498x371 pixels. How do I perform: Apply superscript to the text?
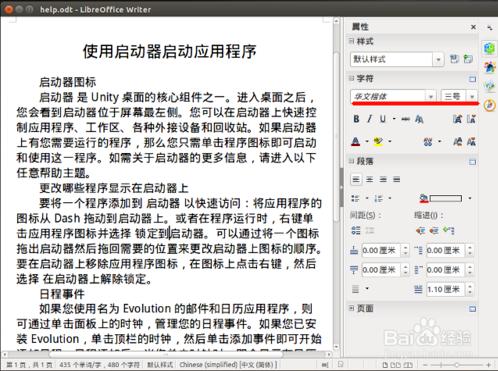coord(458,142)
